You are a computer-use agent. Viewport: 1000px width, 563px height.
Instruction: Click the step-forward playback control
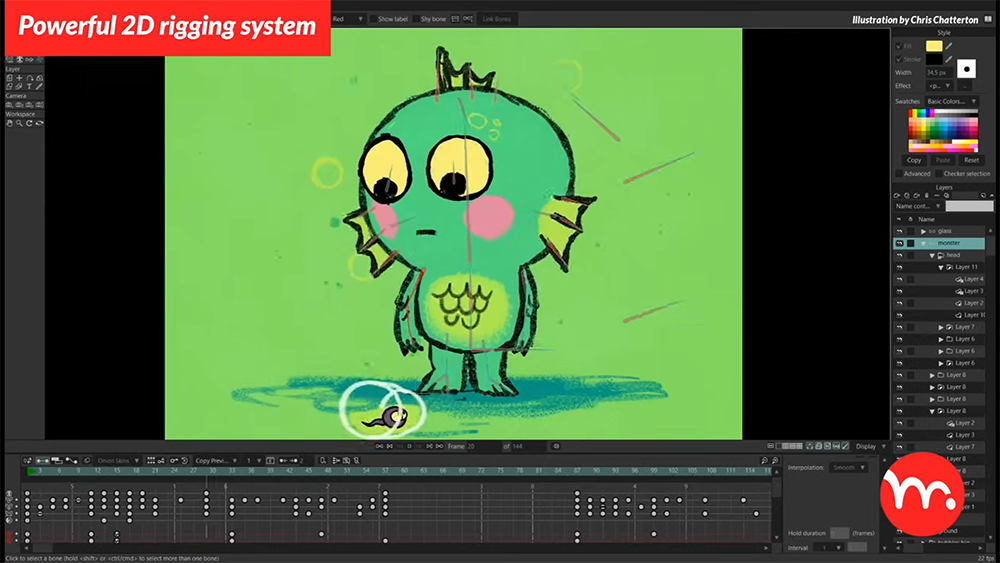coord(429,446)
